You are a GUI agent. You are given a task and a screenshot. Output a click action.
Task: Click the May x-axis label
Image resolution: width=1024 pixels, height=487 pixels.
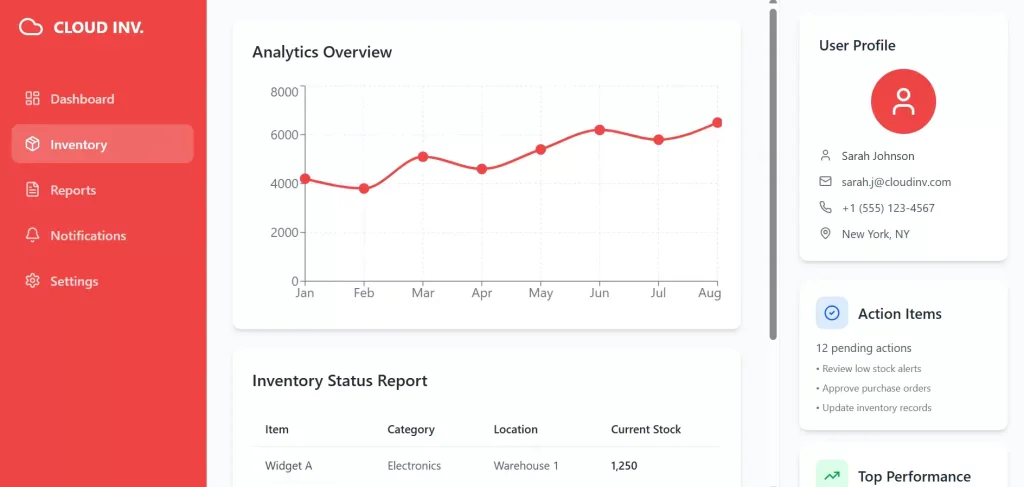tap(541, 293)
